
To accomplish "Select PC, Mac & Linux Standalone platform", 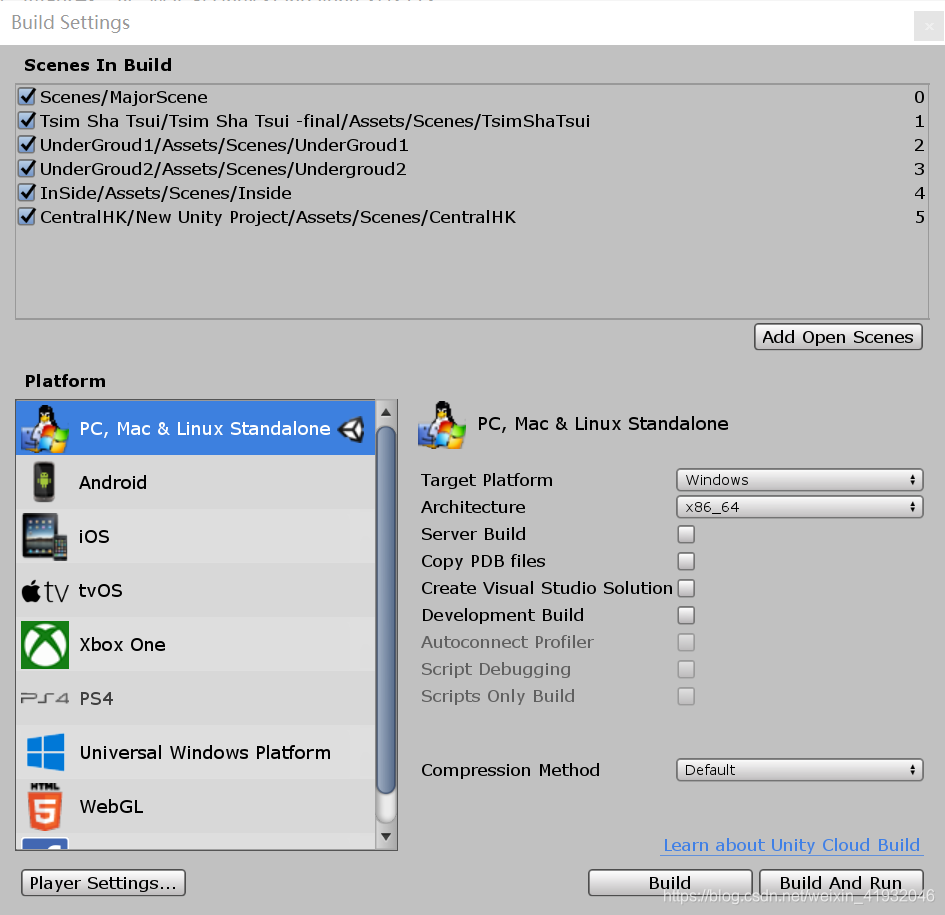I will [x=195, y=428].
